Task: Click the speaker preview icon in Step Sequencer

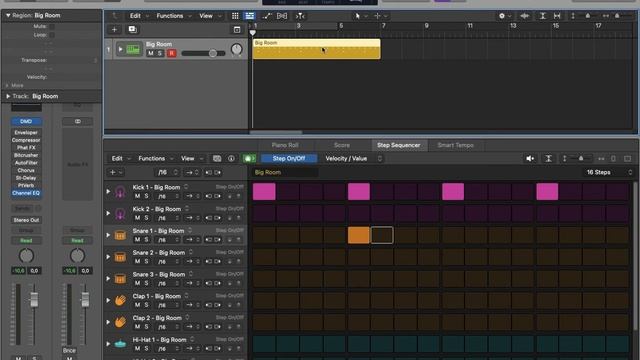Action: [530, 158]
